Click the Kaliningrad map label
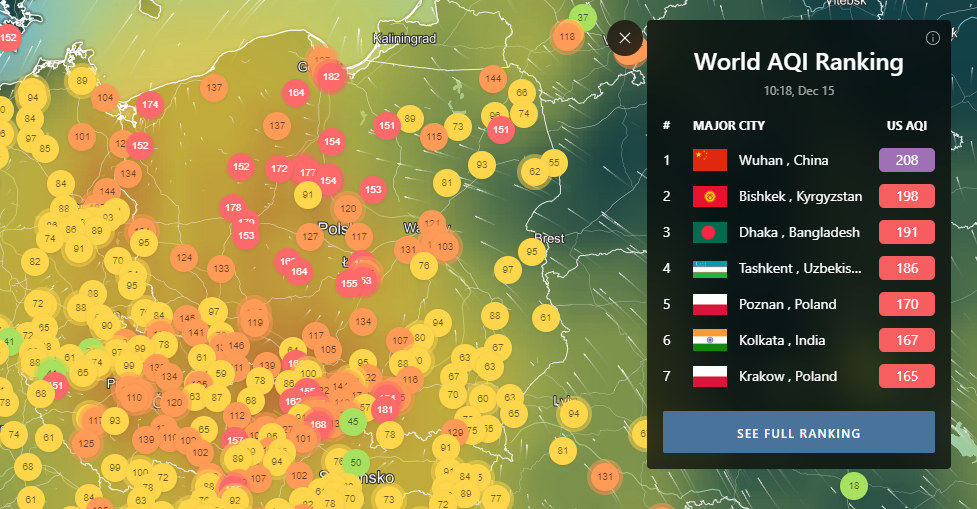This screenshot has width=977, height=509. [404, 39]
